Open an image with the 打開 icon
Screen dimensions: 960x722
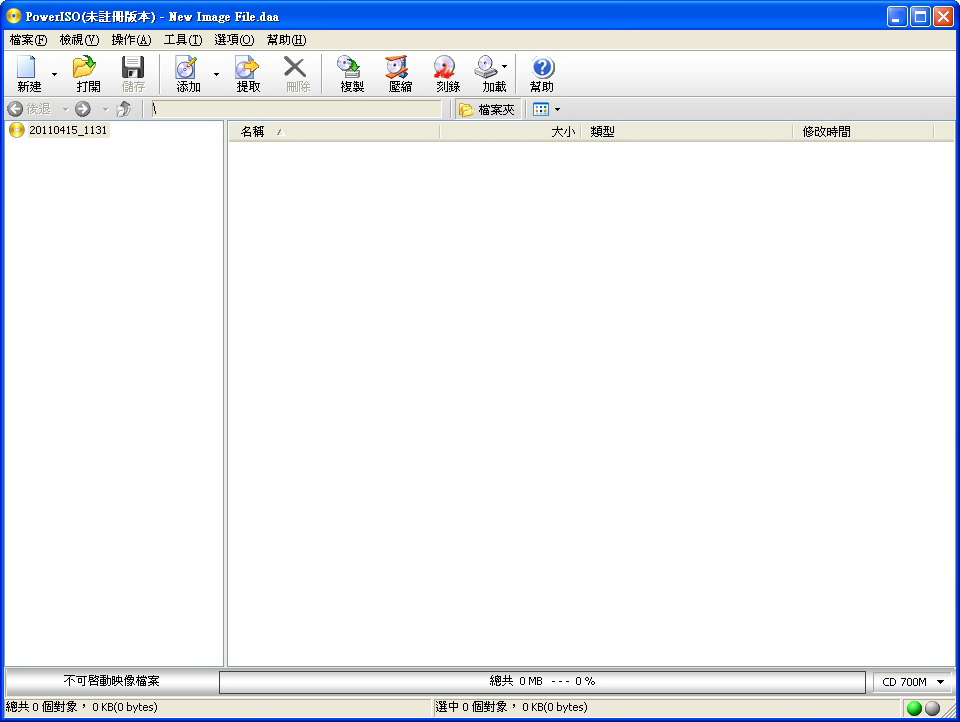tap(88, 74)
